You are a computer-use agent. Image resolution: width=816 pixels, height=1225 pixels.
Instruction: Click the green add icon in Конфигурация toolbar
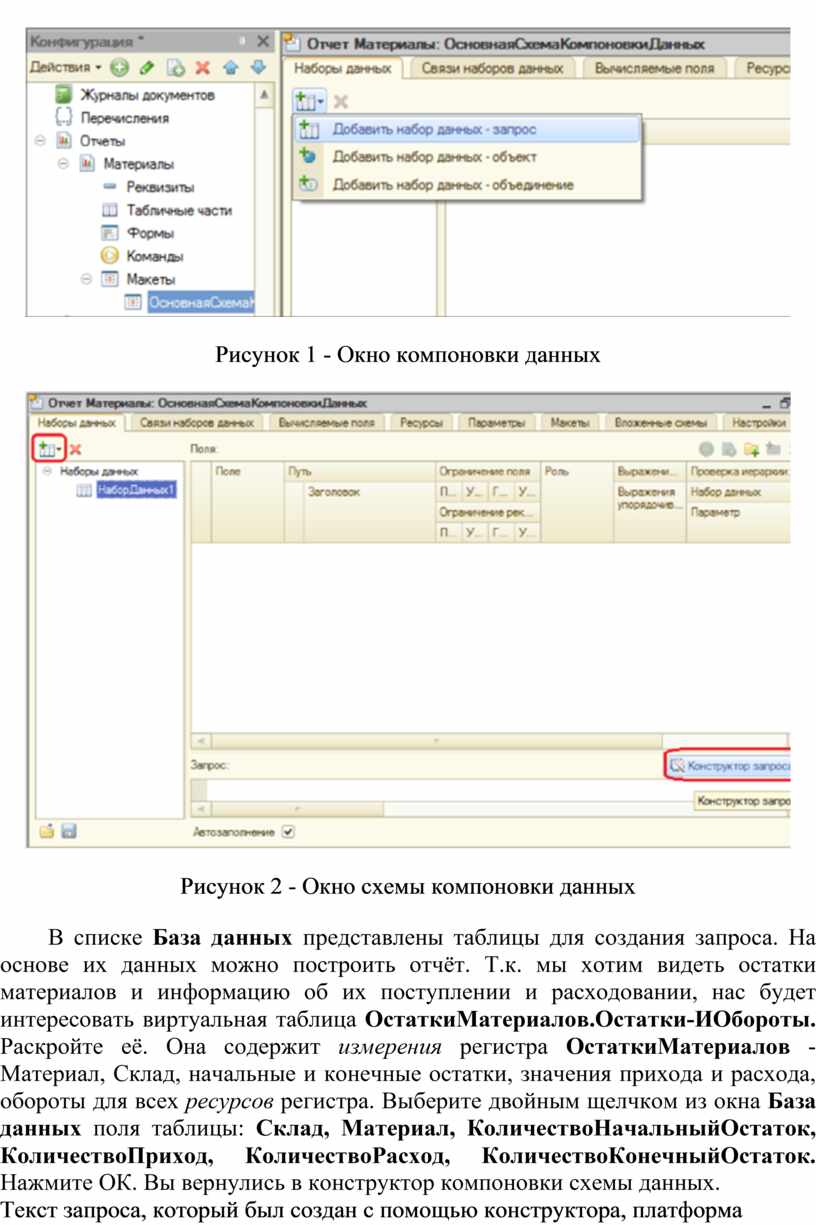point(119,68)
